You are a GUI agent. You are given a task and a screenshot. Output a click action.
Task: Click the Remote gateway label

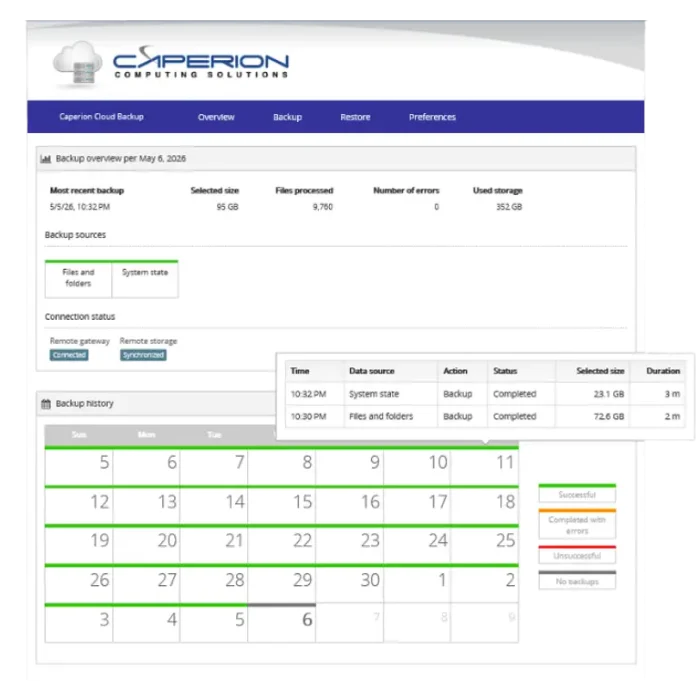point(80,342)
